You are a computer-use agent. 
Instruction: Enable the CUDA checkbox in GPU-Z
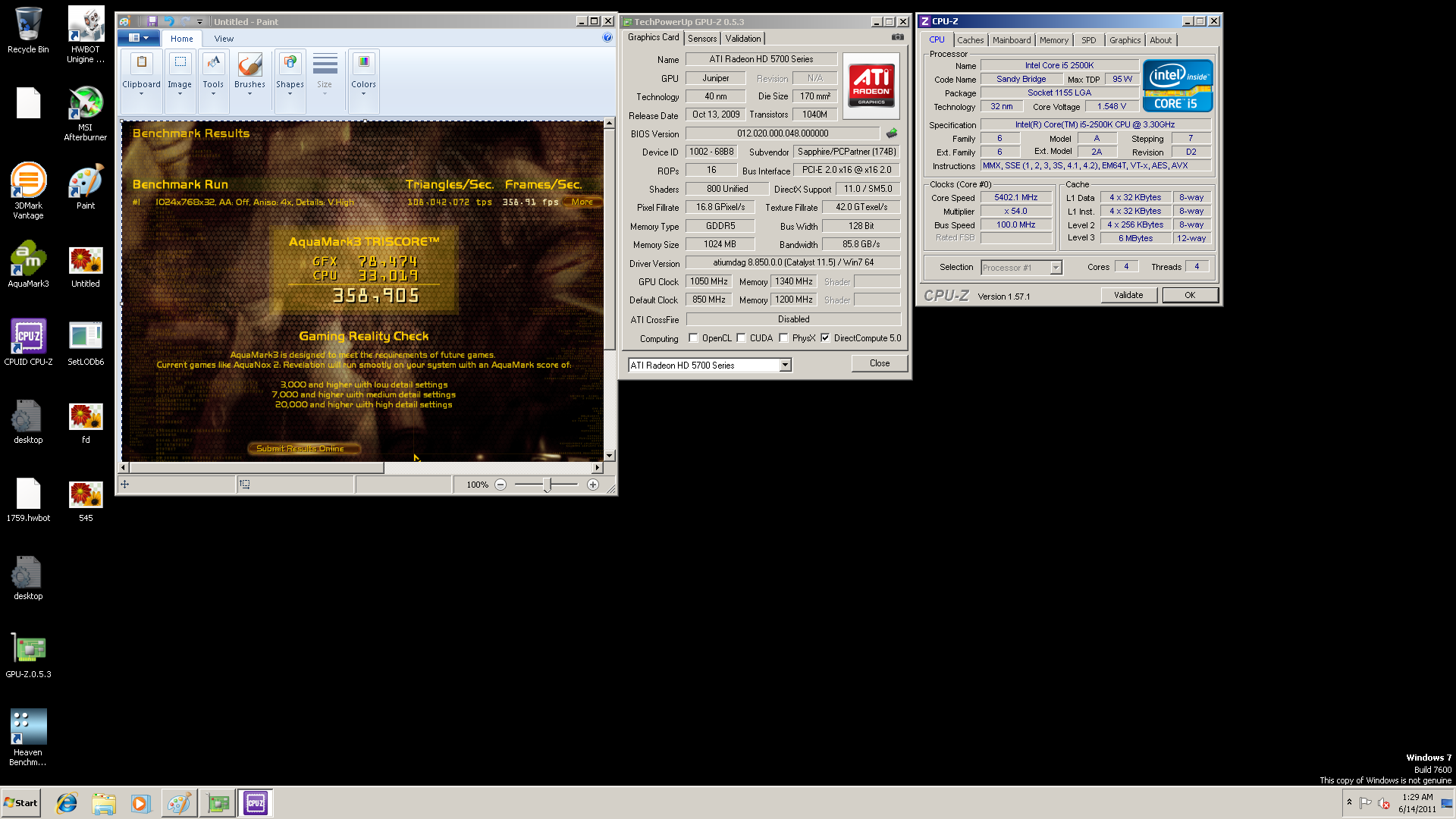pyautogui.click(x=741, y=338)
